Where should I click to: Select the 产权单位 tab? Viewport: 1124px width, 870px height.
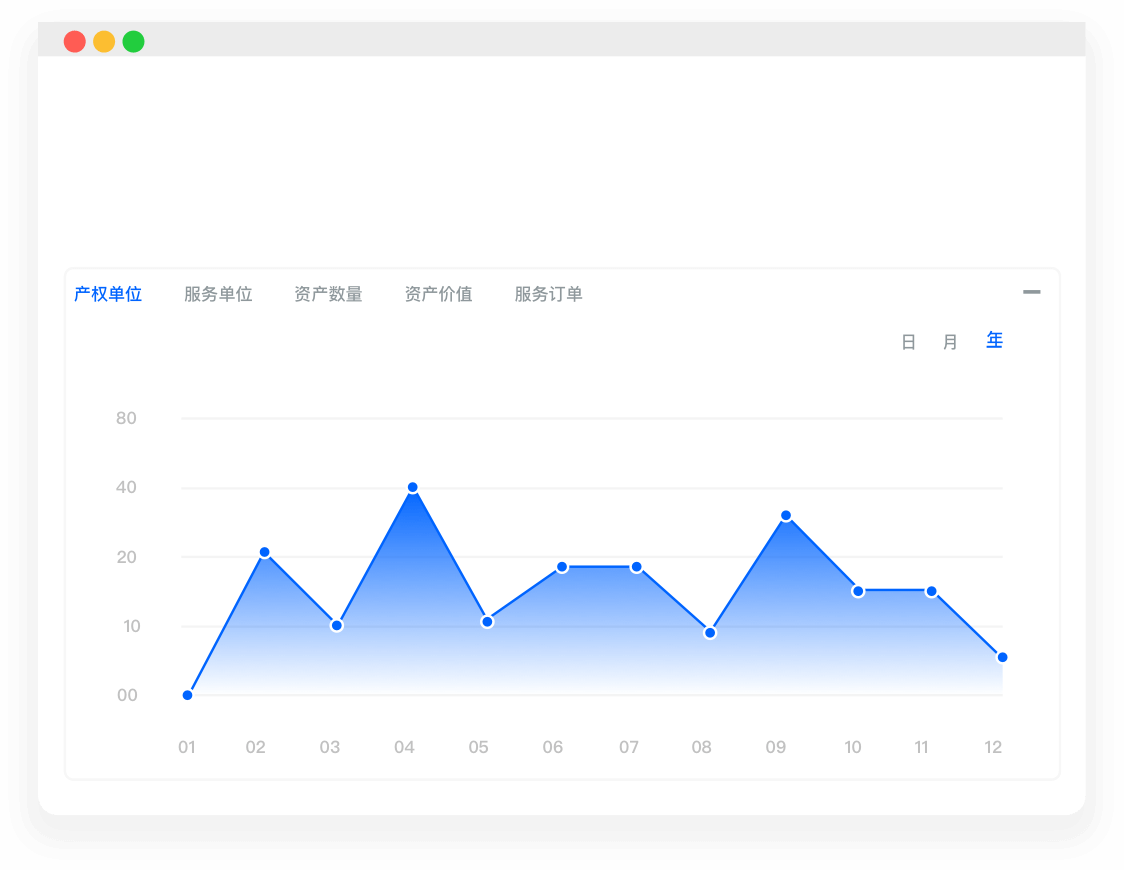108,294
